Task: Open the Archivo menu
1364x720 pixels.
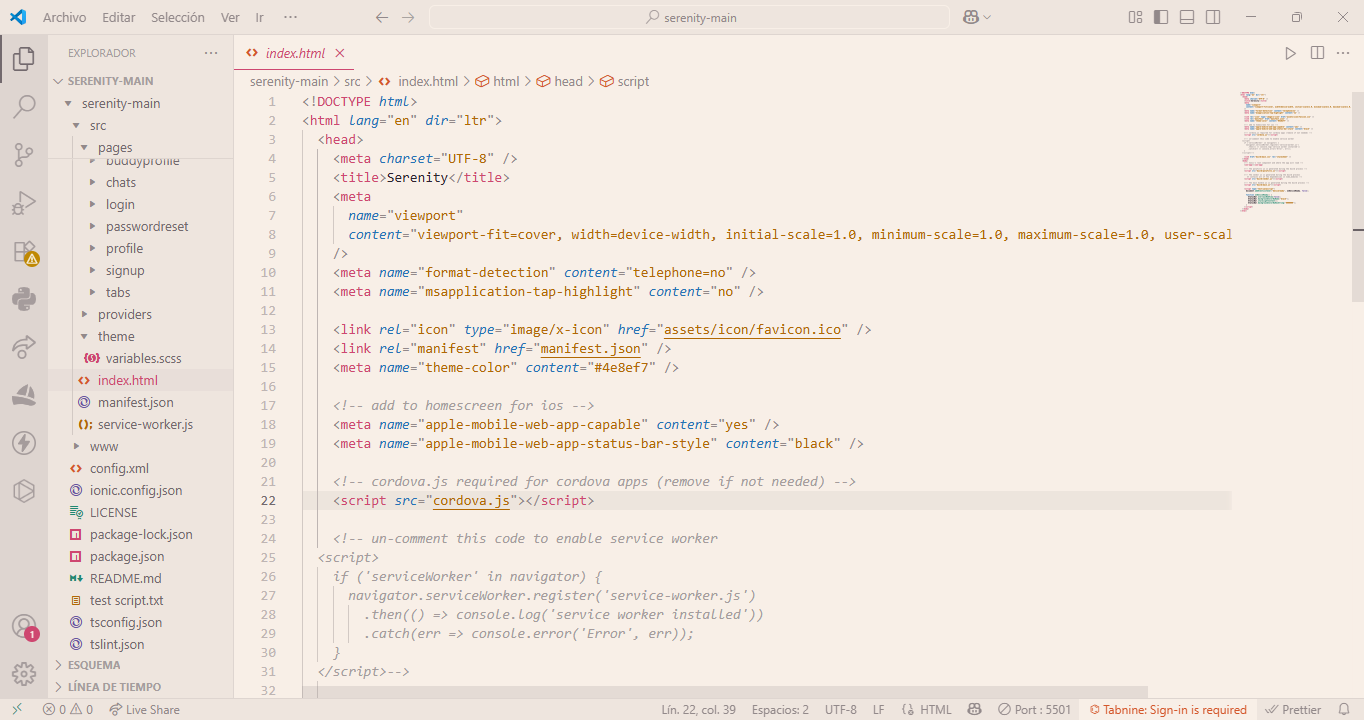Action: tap(64, 17)
